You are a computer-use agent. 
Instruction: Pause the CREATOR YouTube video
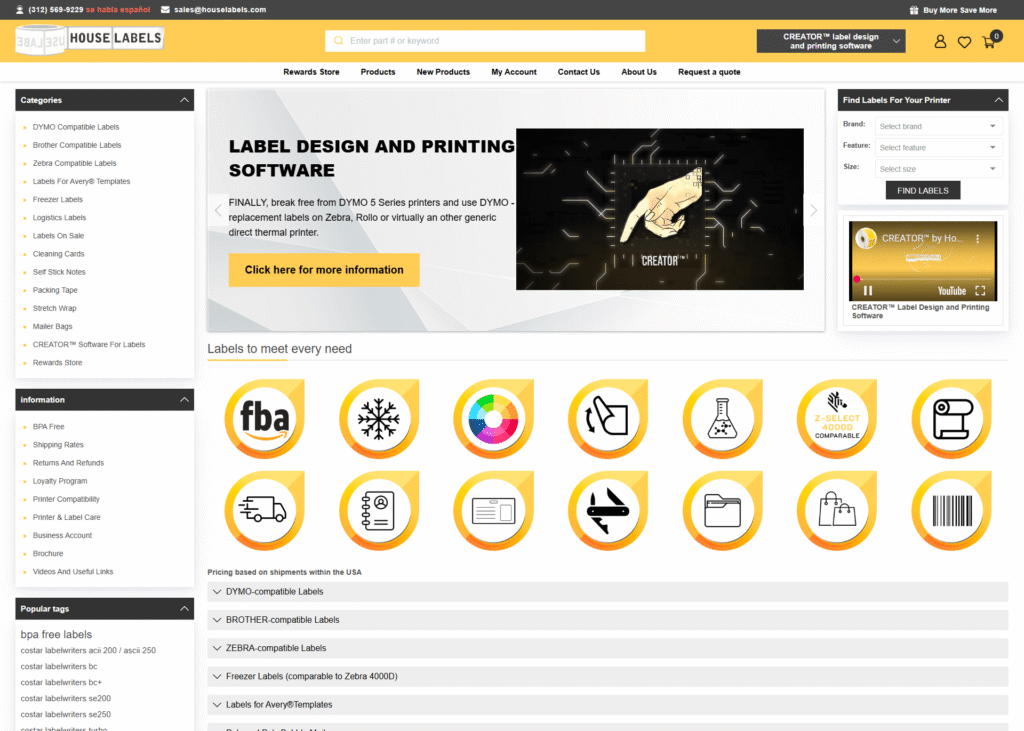pos(867,291)
